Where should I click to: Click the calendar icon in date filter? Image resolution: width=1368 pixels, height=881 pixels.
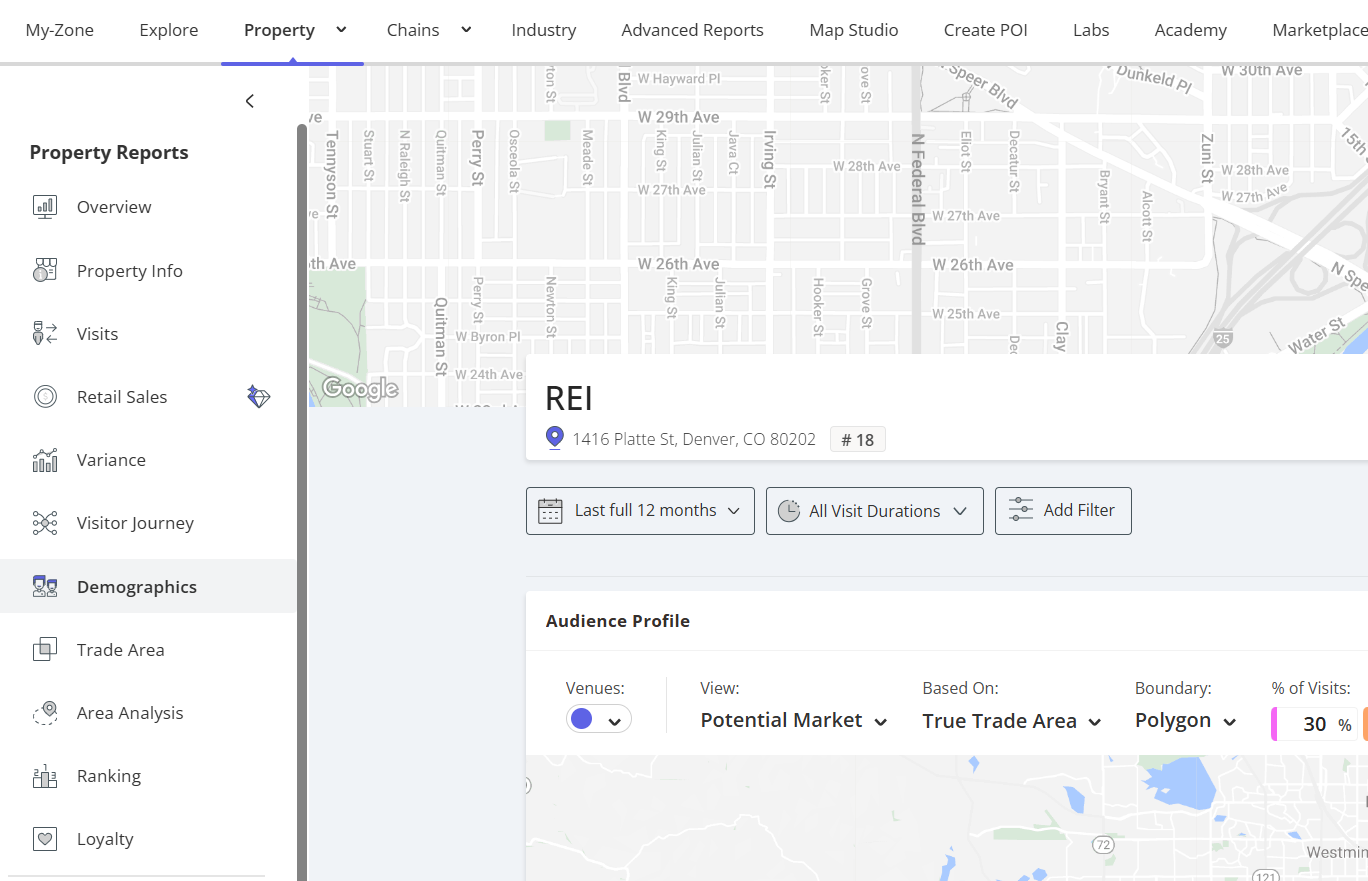[550, 511]
